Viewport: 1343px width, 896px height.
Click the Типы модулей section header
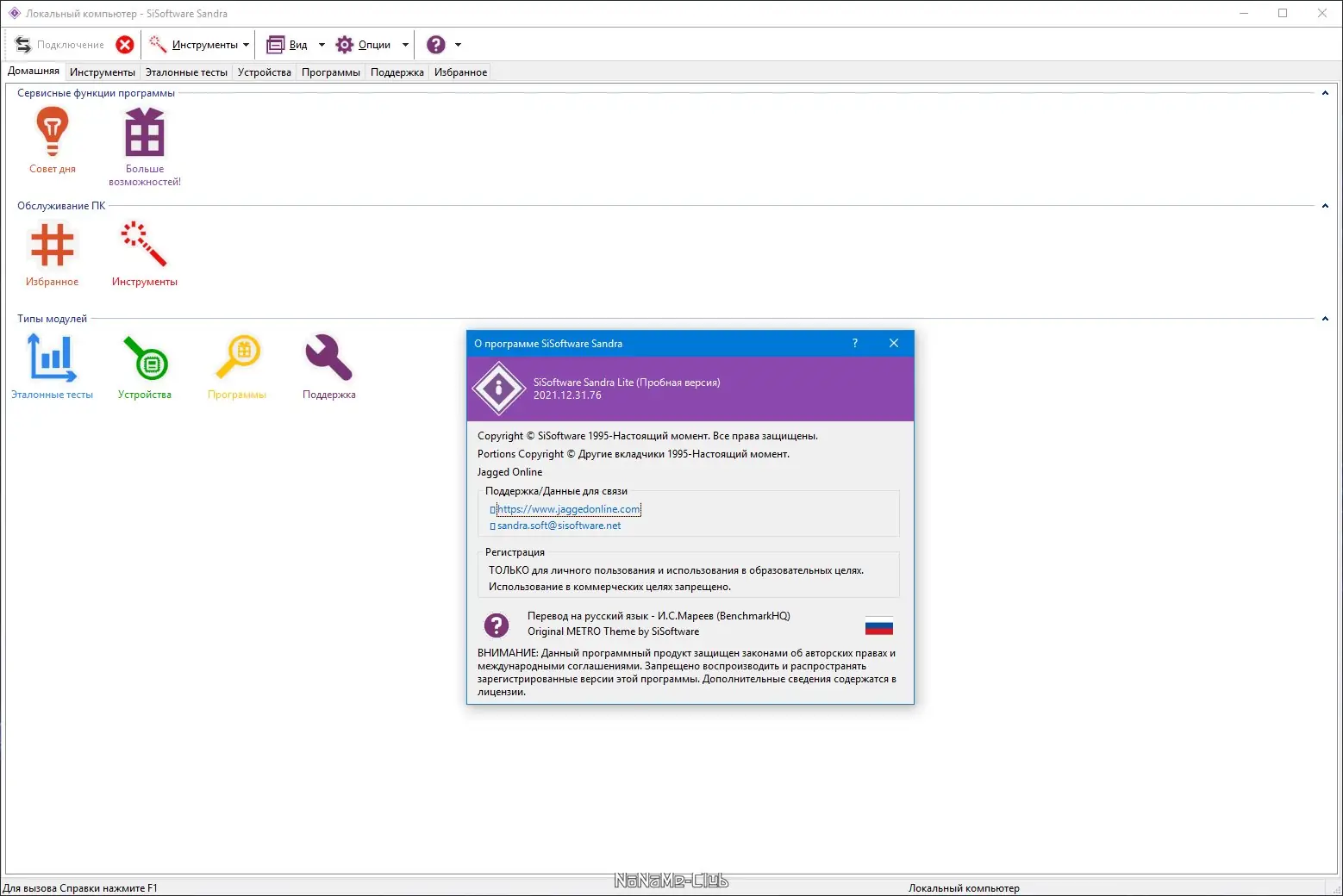click(x=52, y=319)
